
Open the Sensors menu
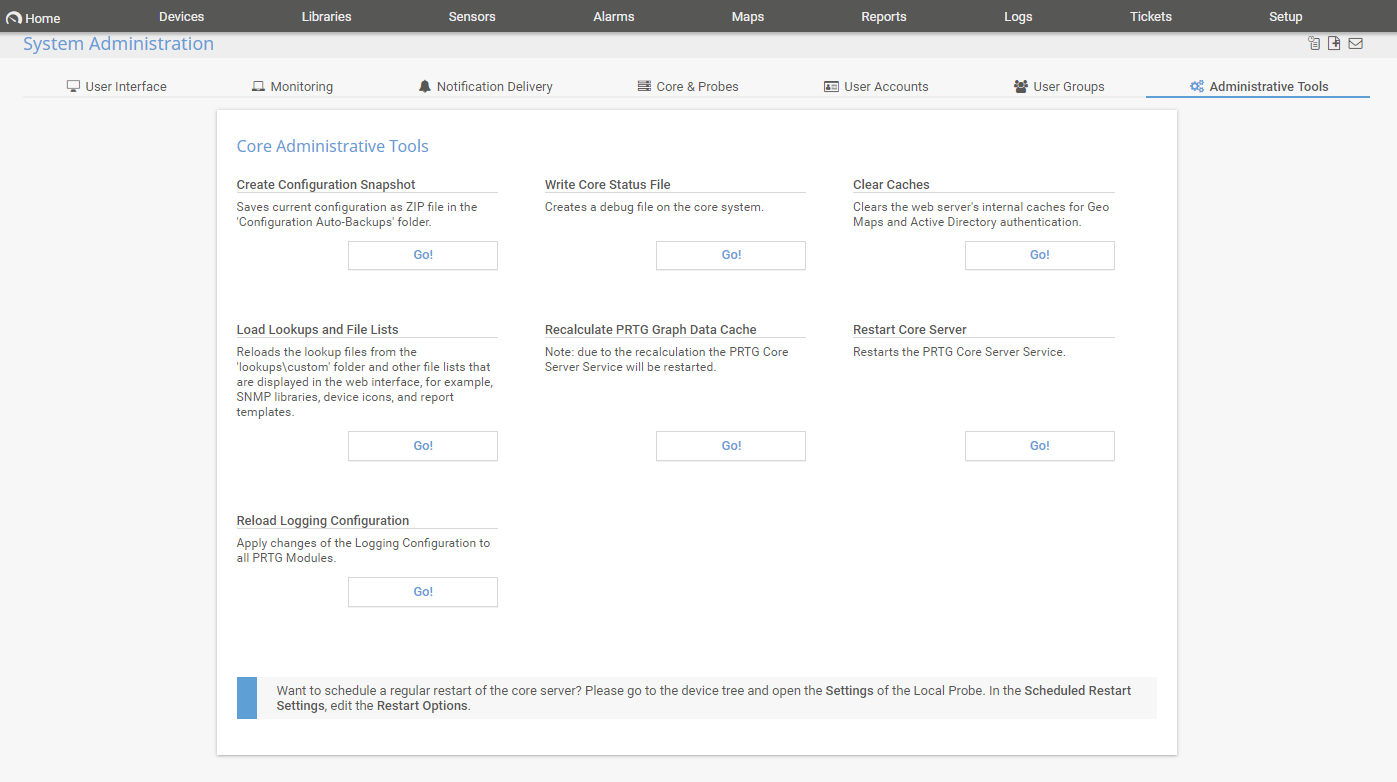pos(472,16)
